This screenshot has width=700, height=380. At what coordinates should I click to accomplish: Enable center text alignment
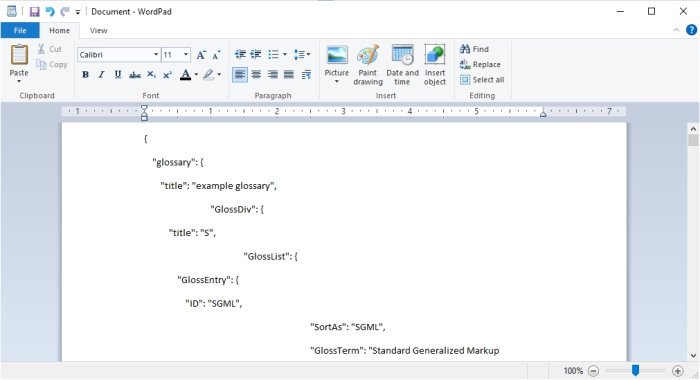pyautogui.click(x=256, y=75)
